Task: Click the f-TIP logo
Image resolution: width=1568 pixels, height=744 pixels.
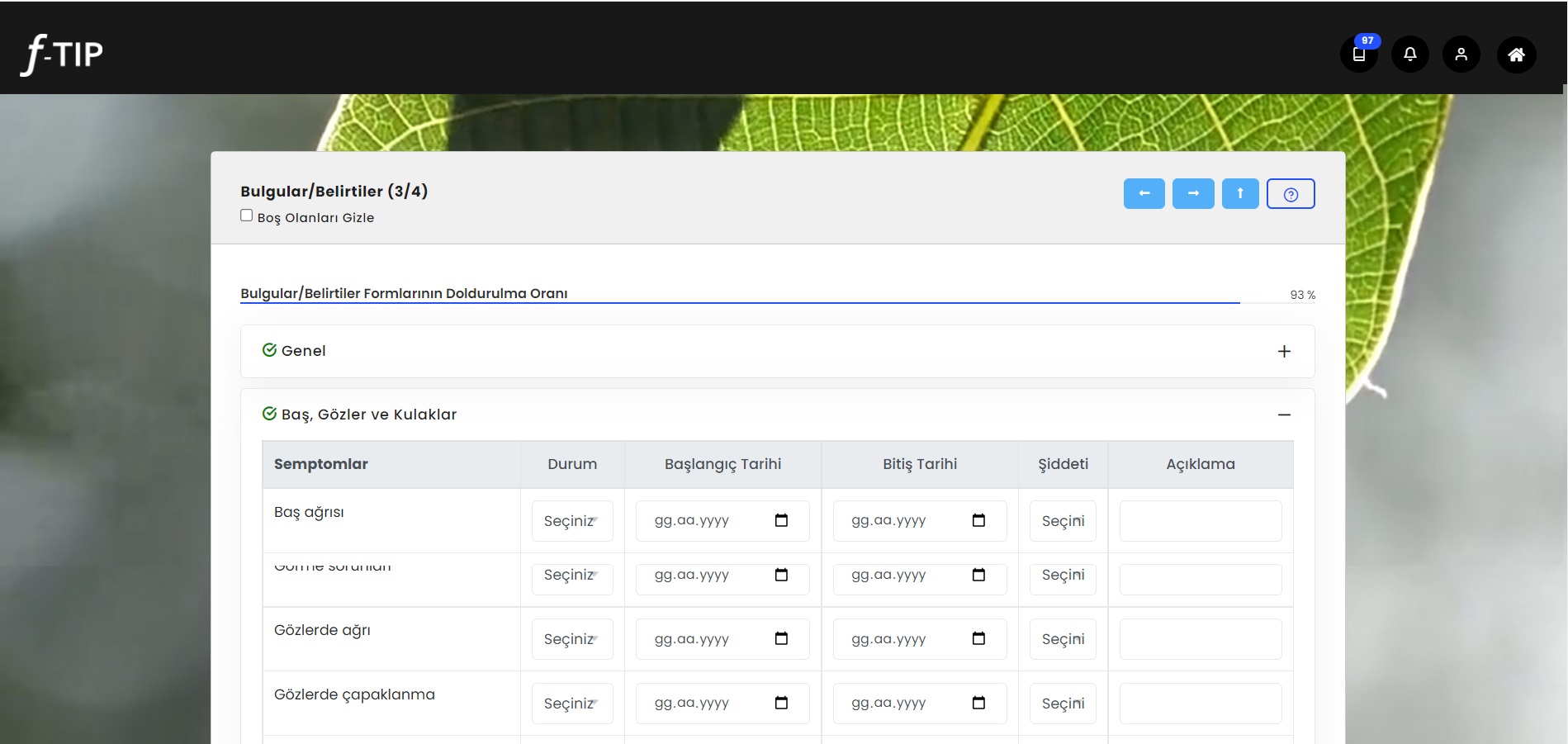Action: (x=62, y=54)
